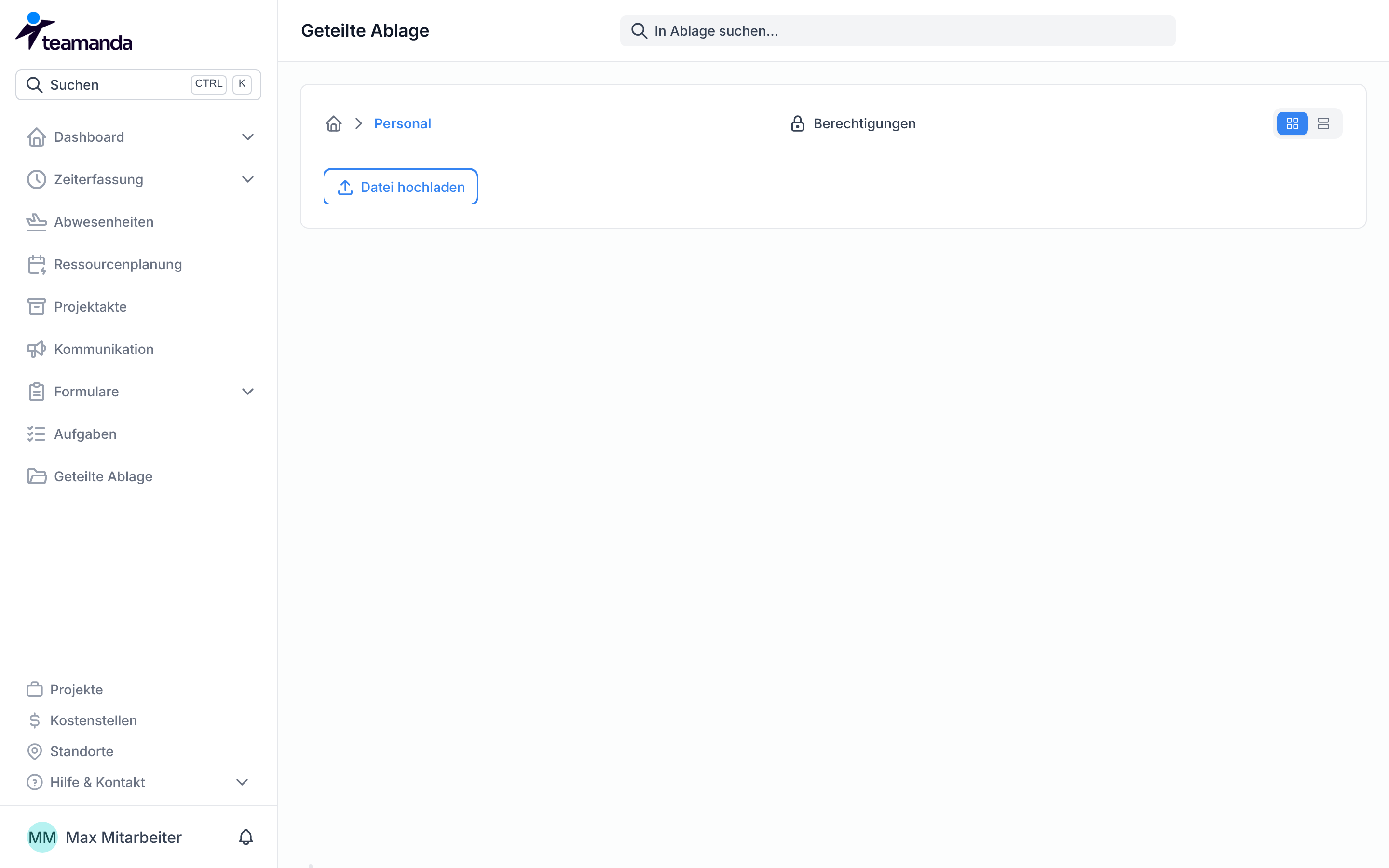This screenshot has height=868, width=1389.
Task: Click the Abwesenheiten plane icon
Action: tap(37, 222)
